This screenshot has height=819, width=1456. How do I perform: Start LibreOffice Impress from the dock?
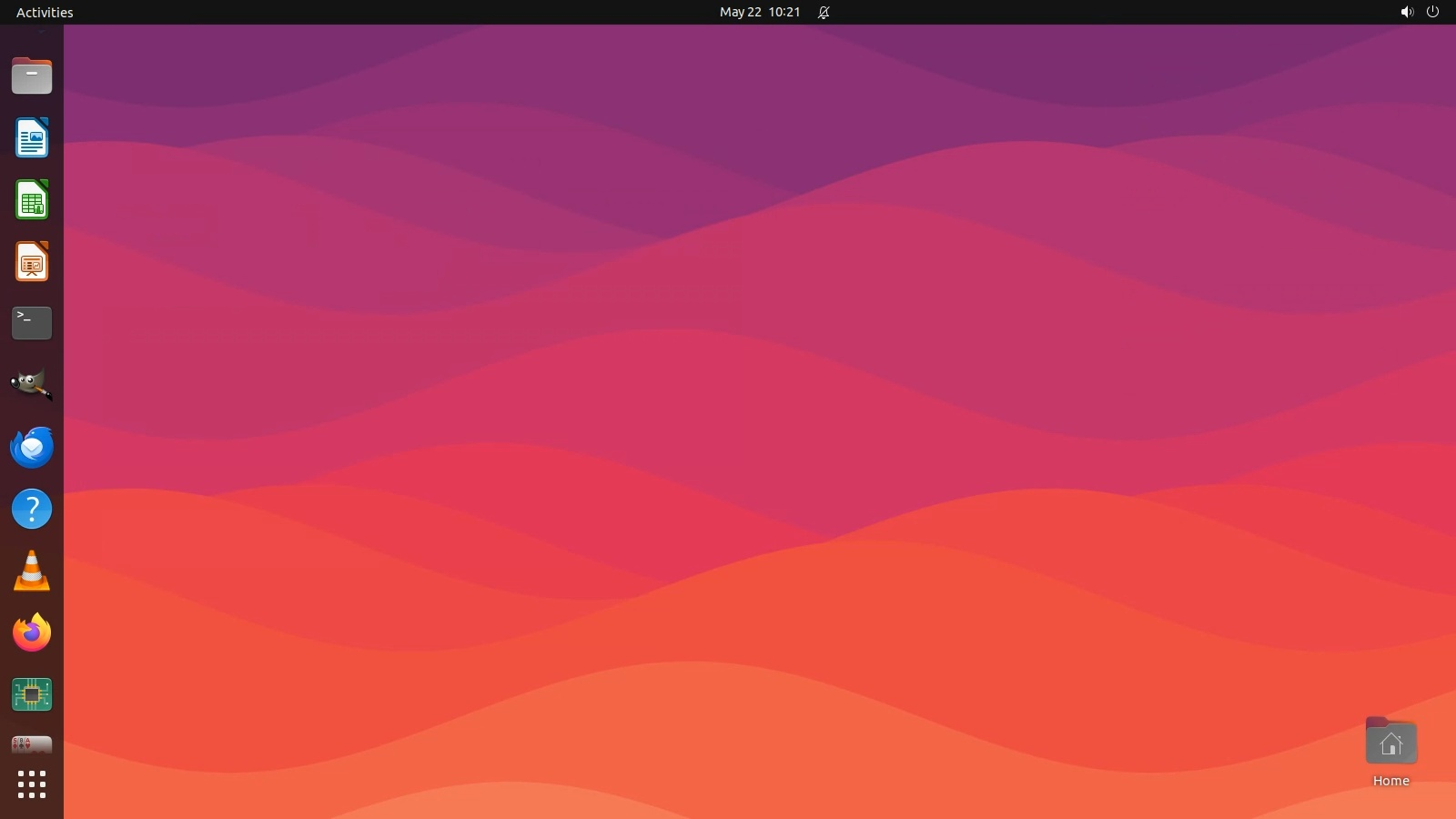[x=32, y=262]
